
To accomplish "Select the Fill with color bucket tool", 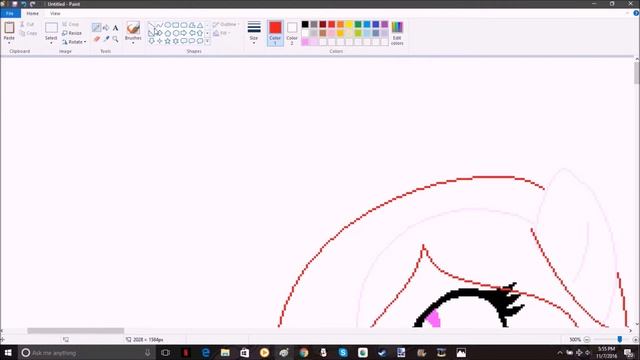I will pyautogui.click(x=106, y=28).
